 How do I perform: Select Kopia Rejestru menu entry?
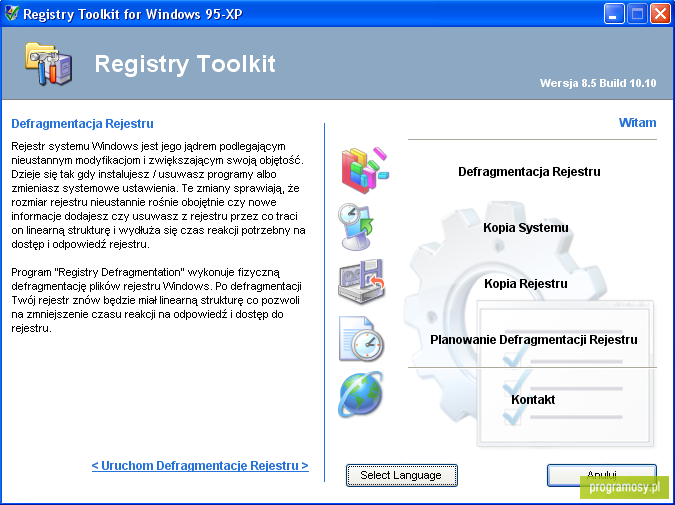pos(526,284)
